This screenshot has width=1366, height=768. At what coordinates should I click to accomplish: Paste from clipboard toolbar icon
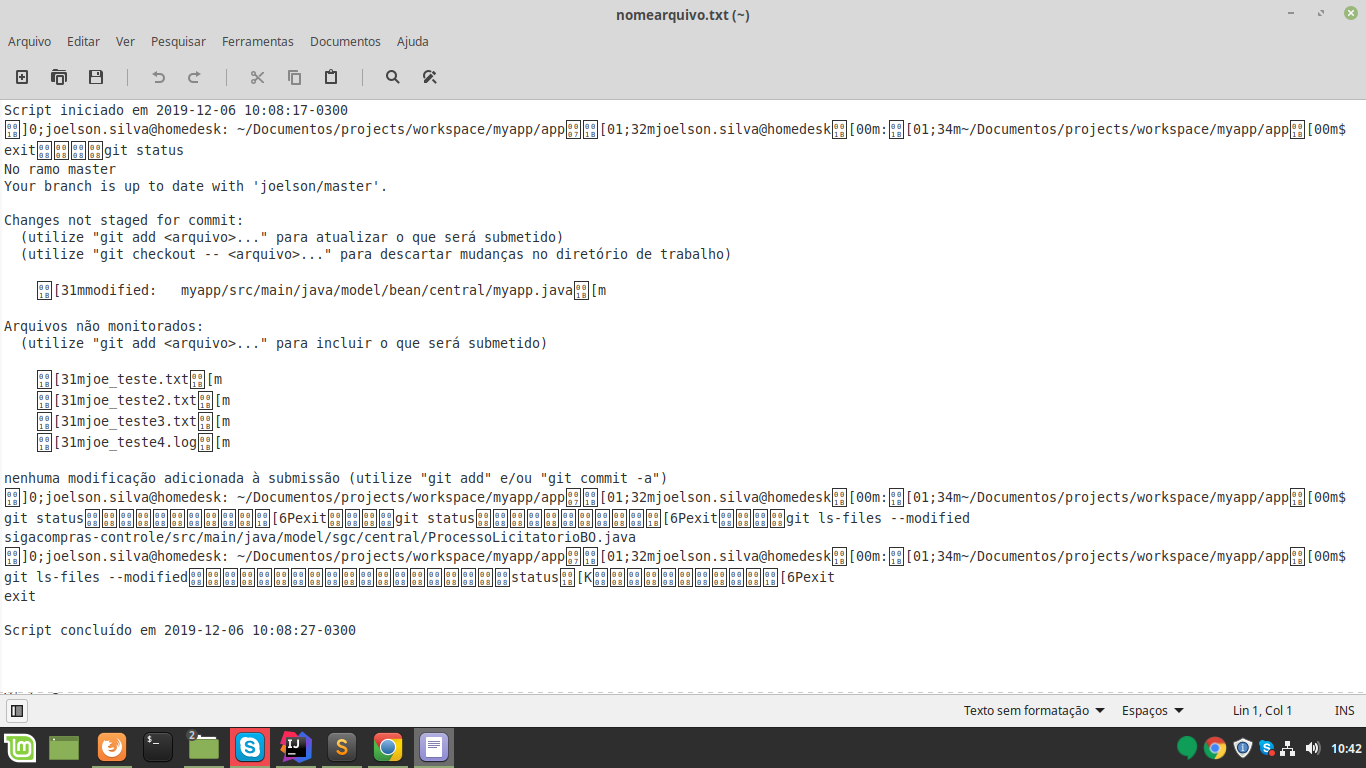pos(331,77)
